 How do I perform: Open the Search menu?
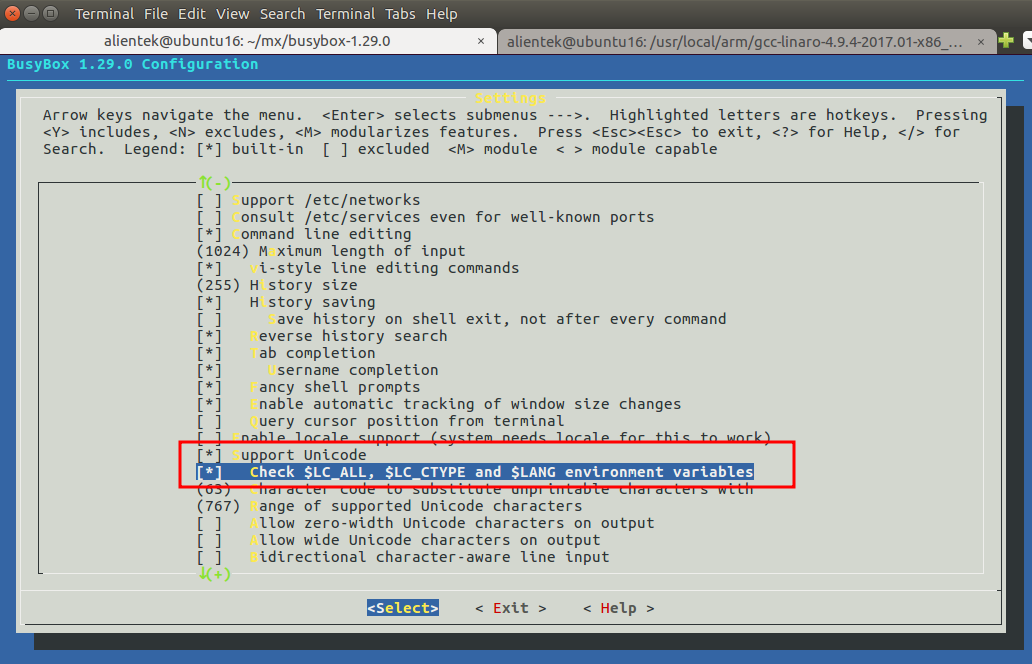coord(282,14)
